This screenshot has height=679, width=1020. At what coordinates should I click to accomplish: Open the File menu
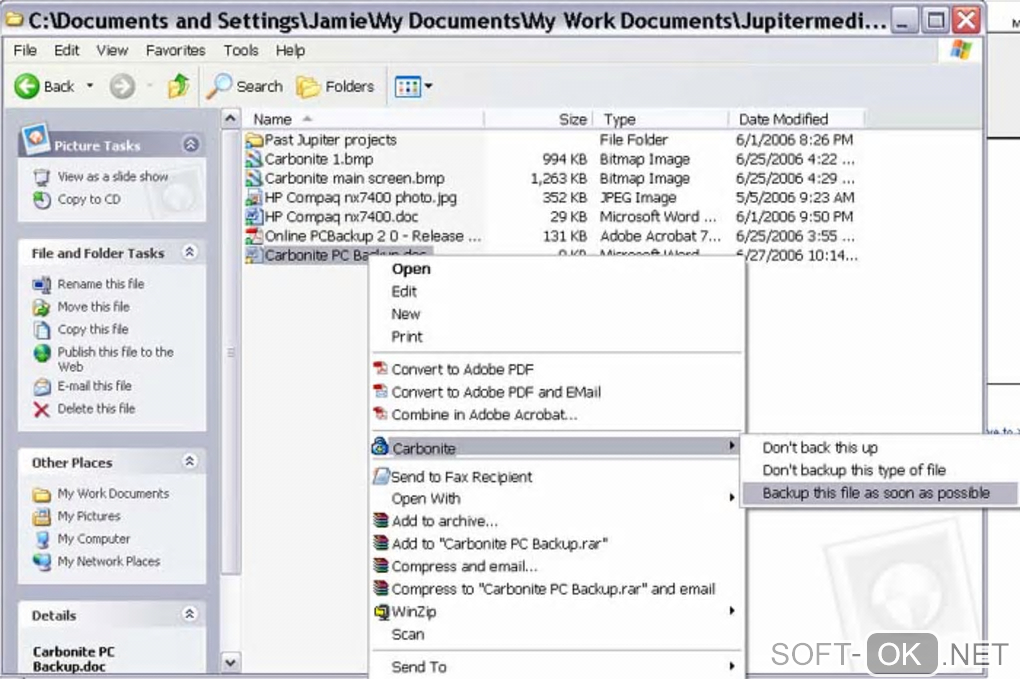pyautogui.click(x=25, y=50)
